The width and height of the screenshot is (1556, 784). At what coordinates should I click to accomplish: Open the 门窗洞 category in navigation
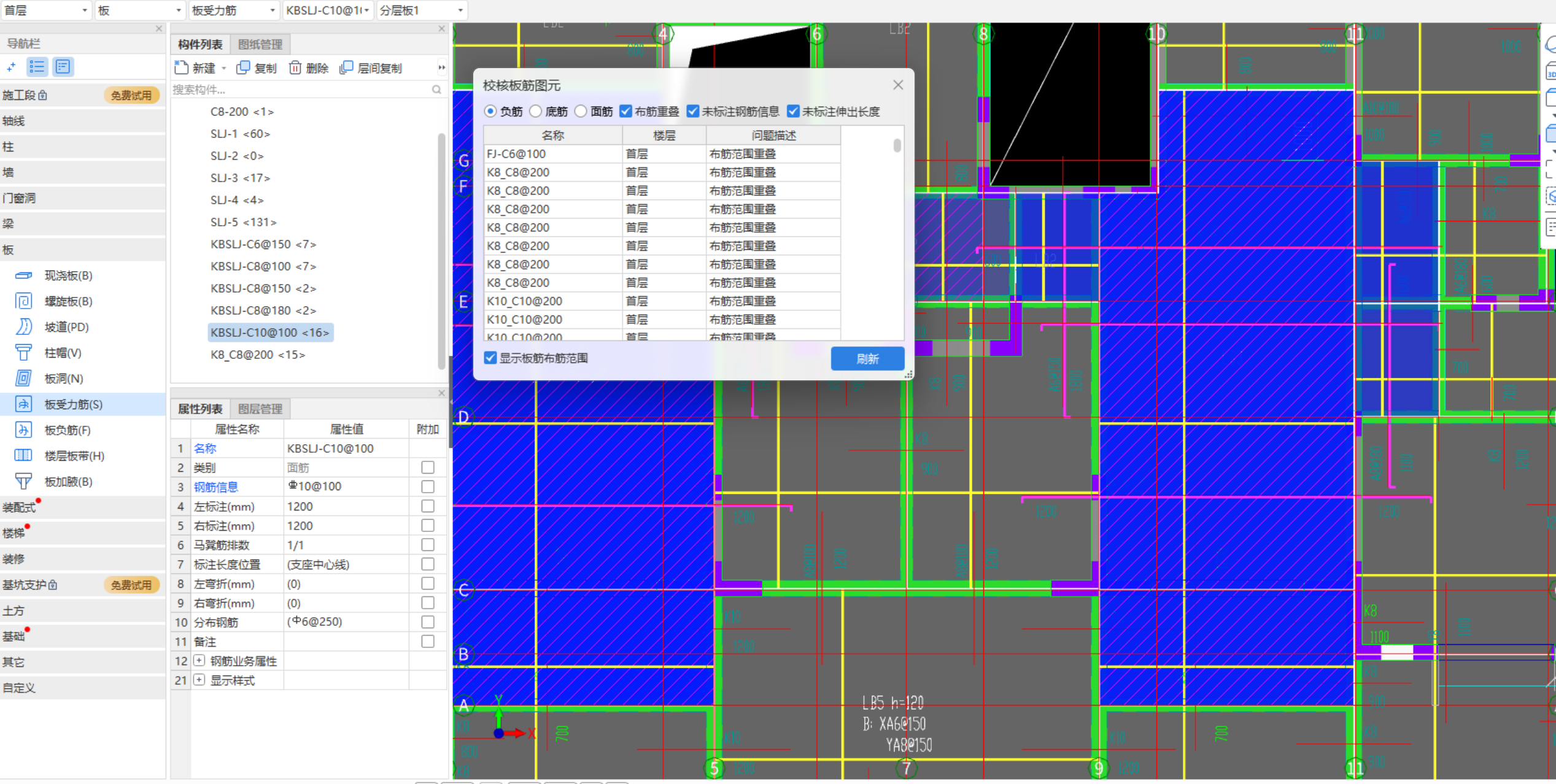83,198
